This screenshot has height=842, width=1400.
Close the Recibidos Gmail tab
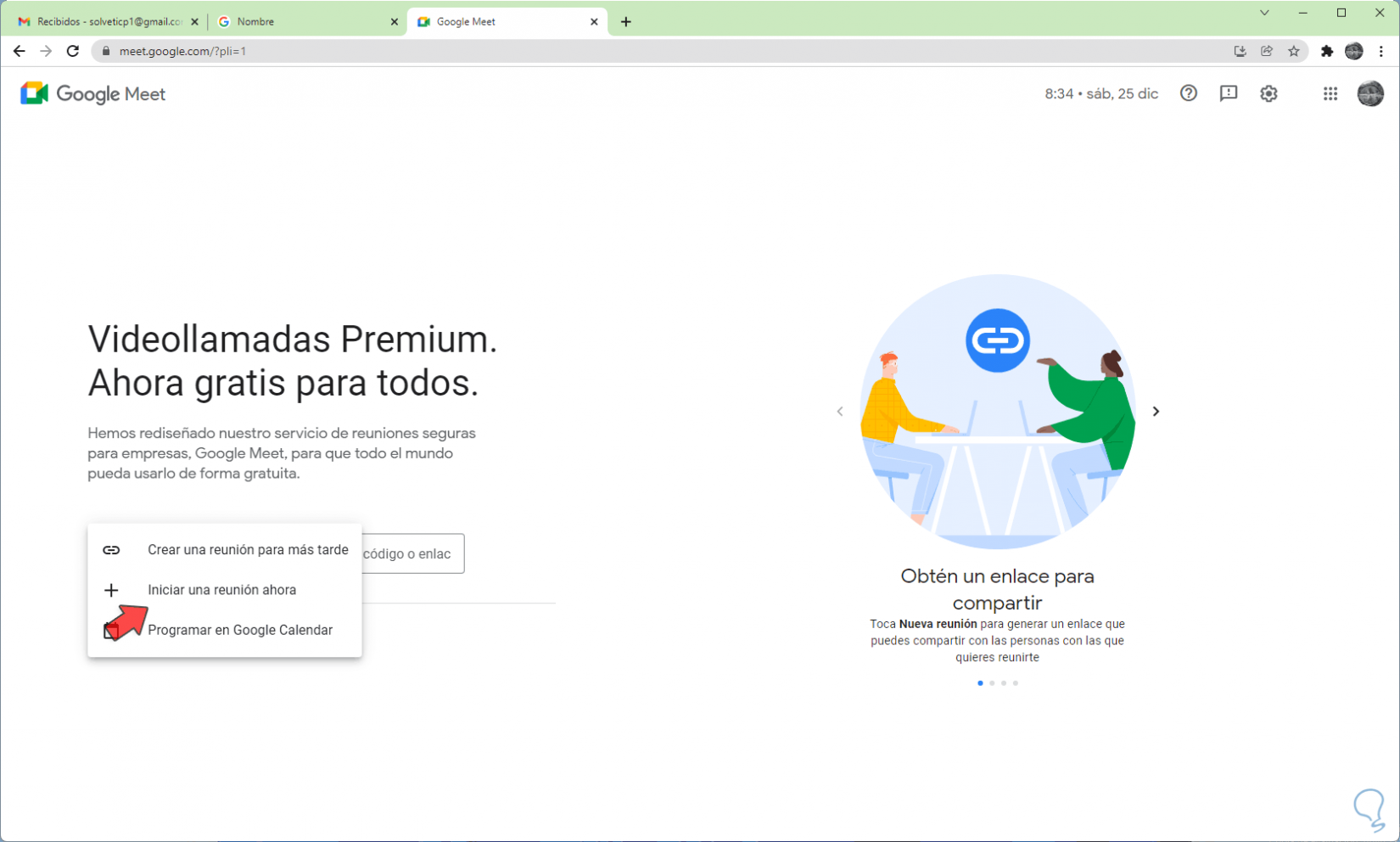(194, 22)
